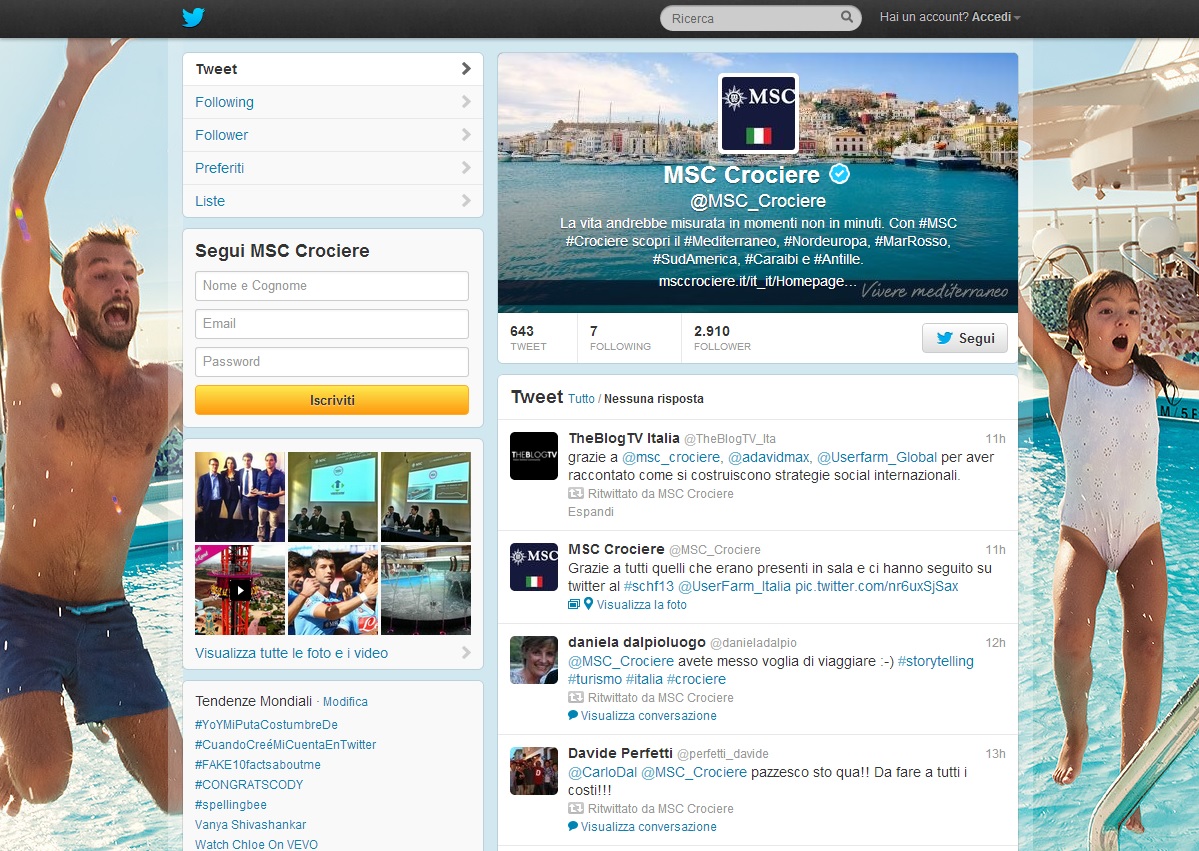
Task: Click the Iscriviti sign-up button
Action: [332, 400]
